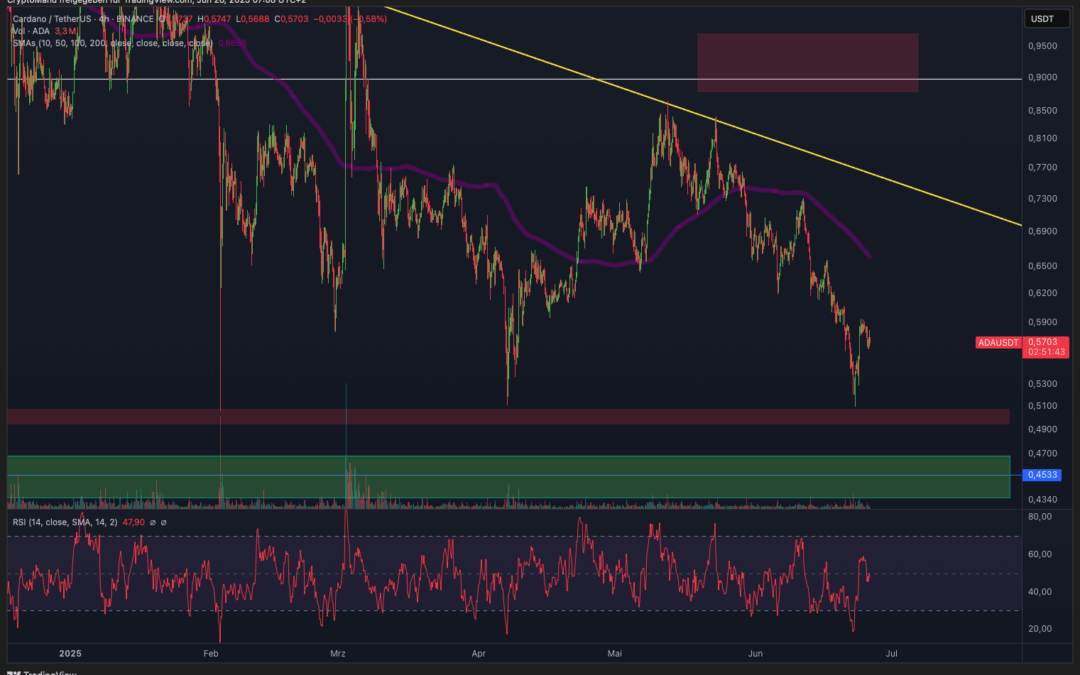The image size is (1080, 675).
Task: Select the green demand zone rectangle
Action: (508, 477)
